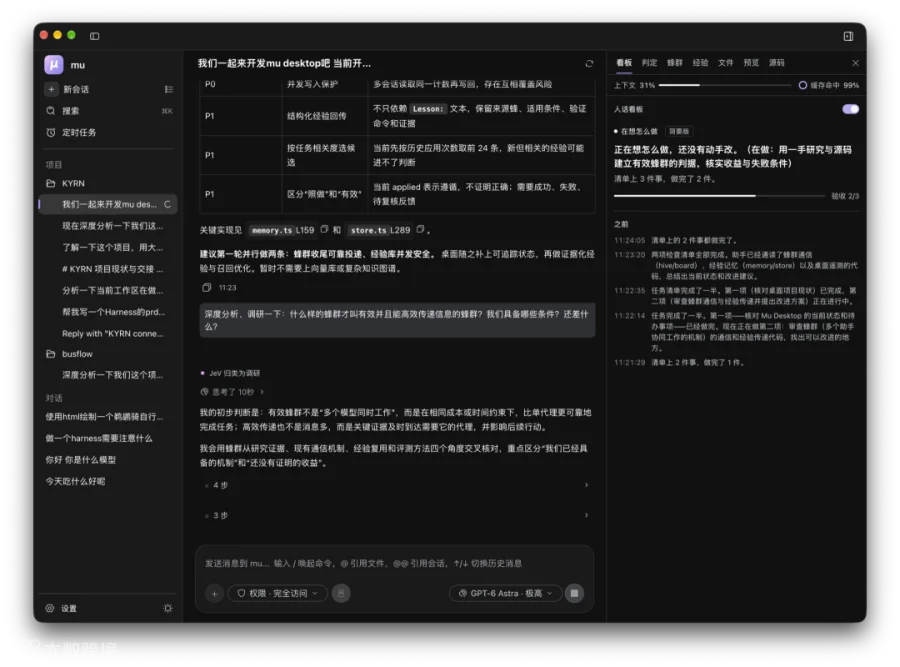The width and height of the screenshot is (900, 667).
Task: Copy message icon next to 11:23 timestamp
Action: pyautogui.click(x=207, y=287)
